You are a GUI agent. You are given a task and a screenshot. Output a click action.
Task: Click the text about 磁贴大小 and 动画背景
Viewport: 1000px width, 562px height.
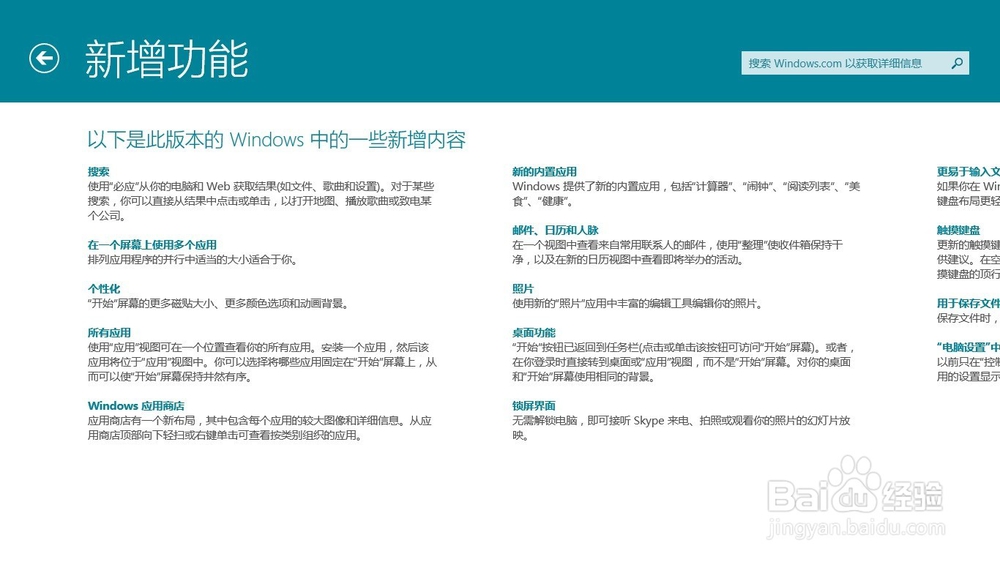point(218,304)
